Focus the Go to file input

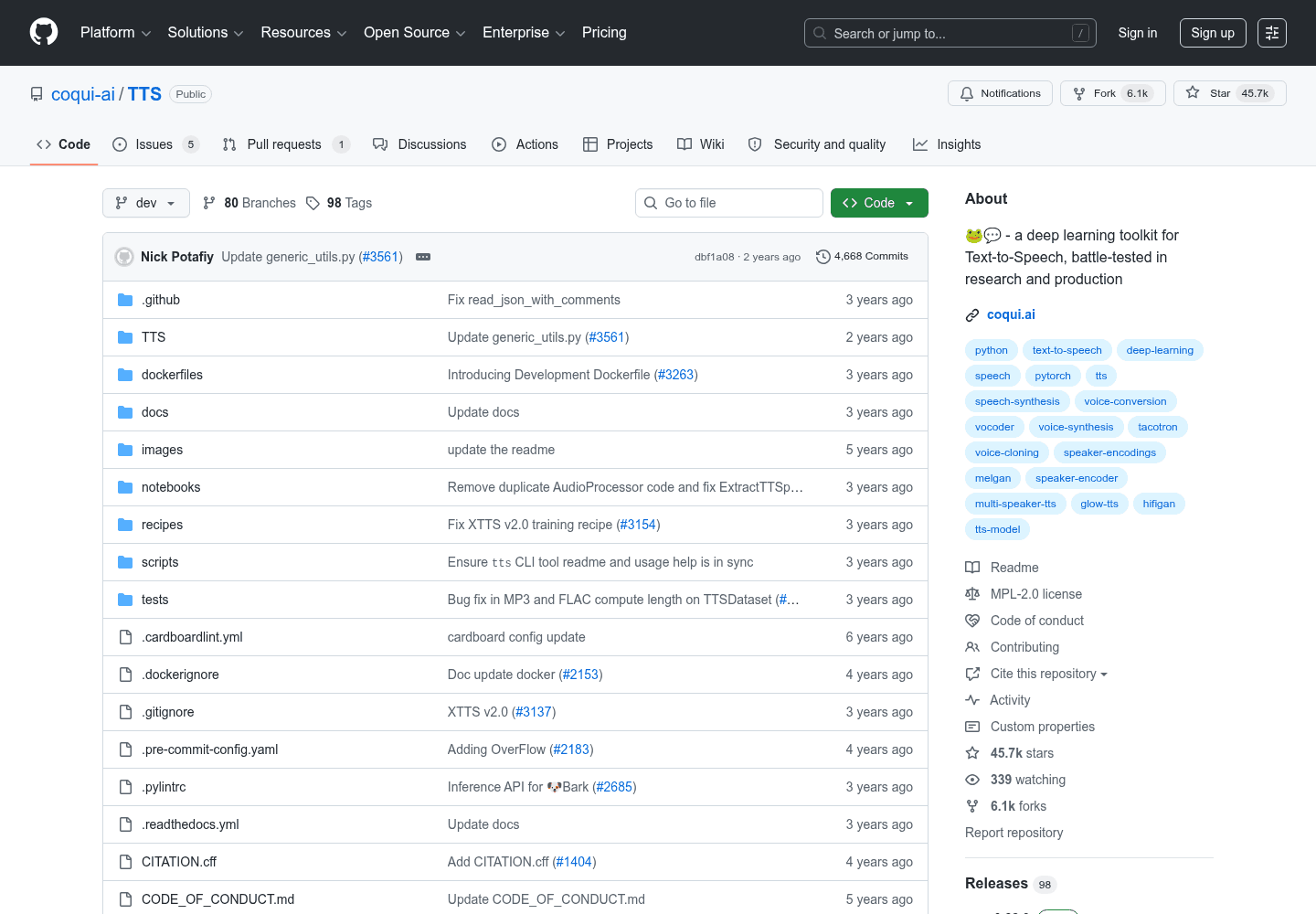pos(728,203)
